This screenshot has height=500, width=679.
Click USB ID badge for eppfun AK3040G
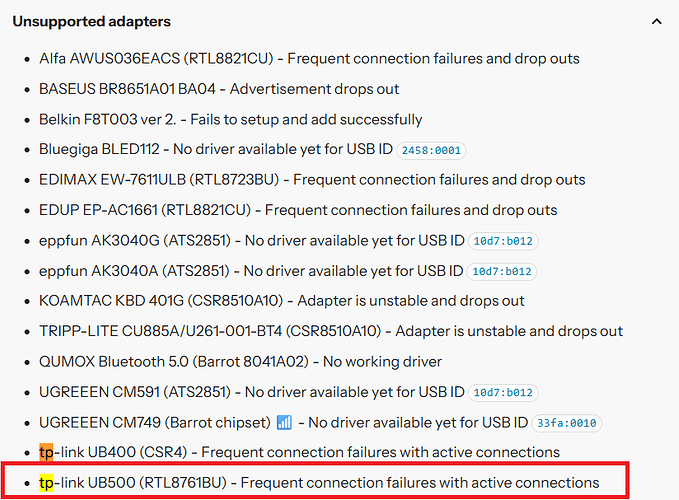(x=503, y=241)
